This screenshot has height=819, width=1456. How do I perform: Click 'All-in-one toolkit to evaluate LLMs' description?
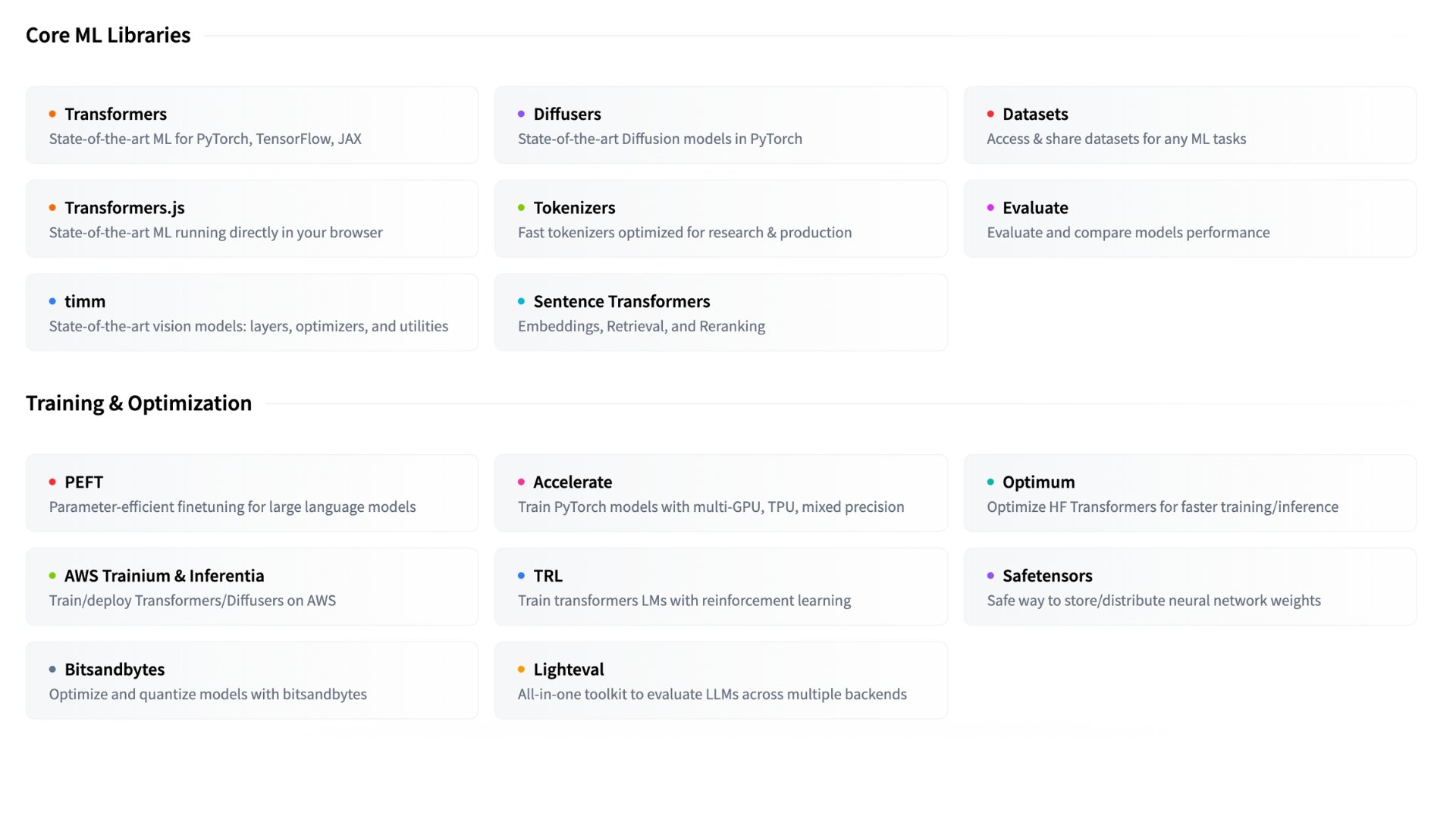tap(712, 694)
